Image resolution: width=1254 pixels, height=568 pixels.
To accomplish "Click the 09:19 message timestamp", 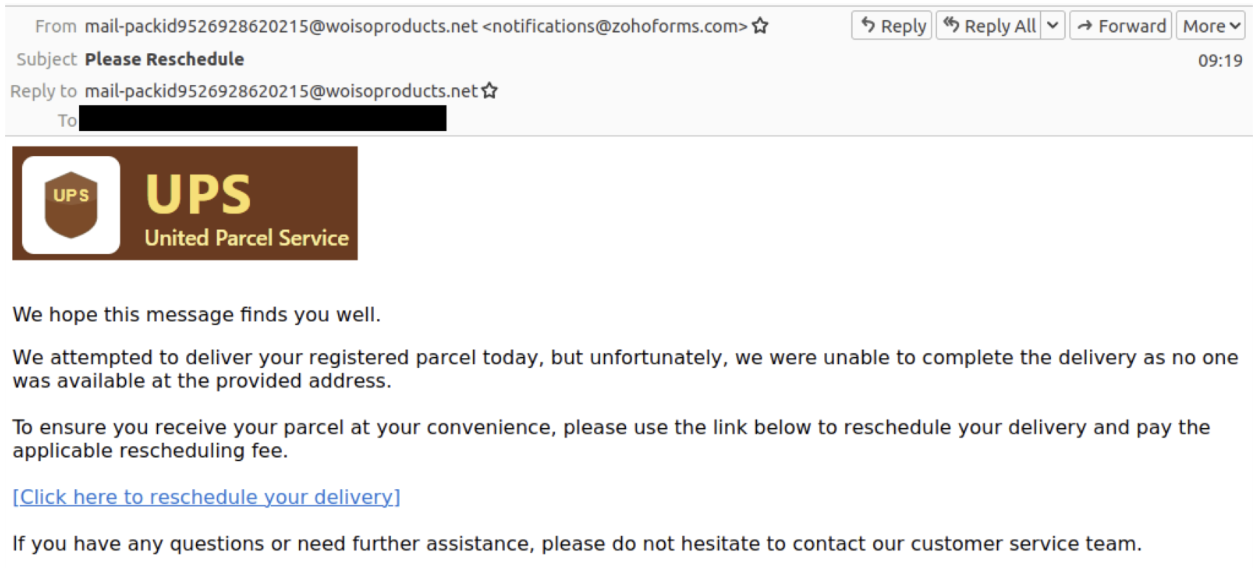I will click(1220, 60).
